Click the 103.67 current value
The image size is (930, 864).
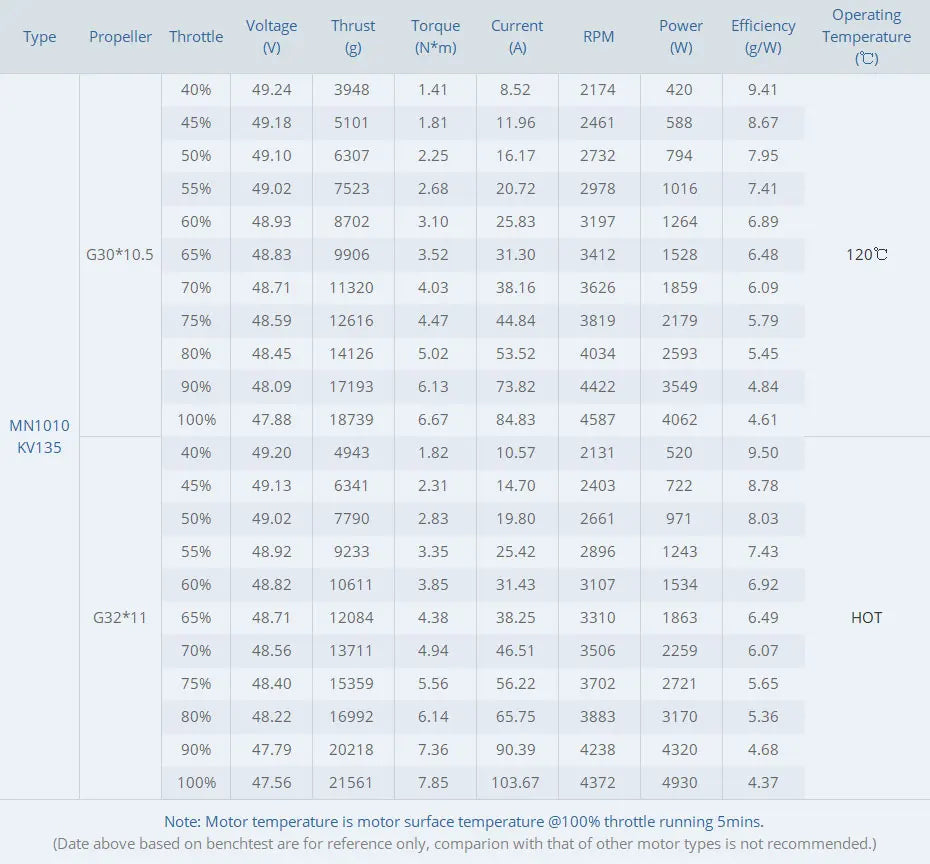516,783
